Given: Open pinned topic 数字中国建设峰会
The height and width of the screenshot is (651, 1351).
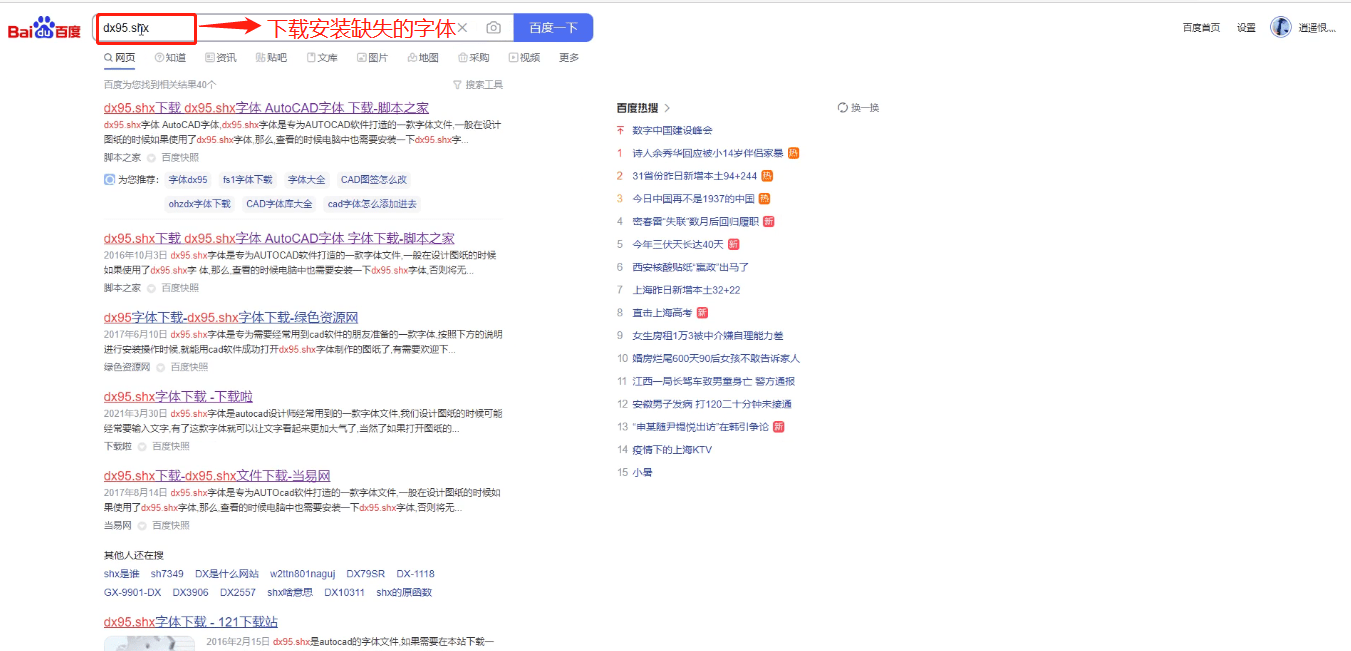Looking at the screenshot, I should [x=672, y=130].
